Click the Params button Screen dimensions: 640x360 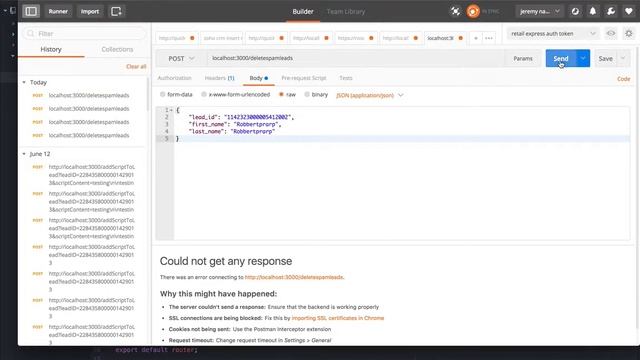523,58
